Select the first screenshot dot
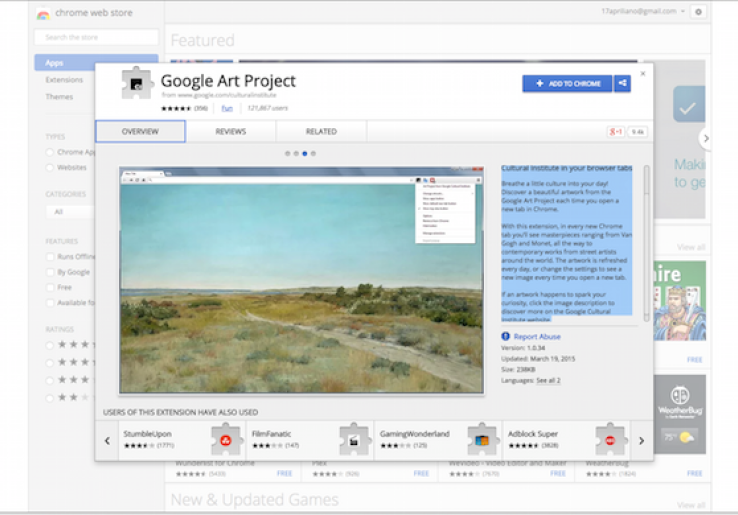 coord(288,153)
